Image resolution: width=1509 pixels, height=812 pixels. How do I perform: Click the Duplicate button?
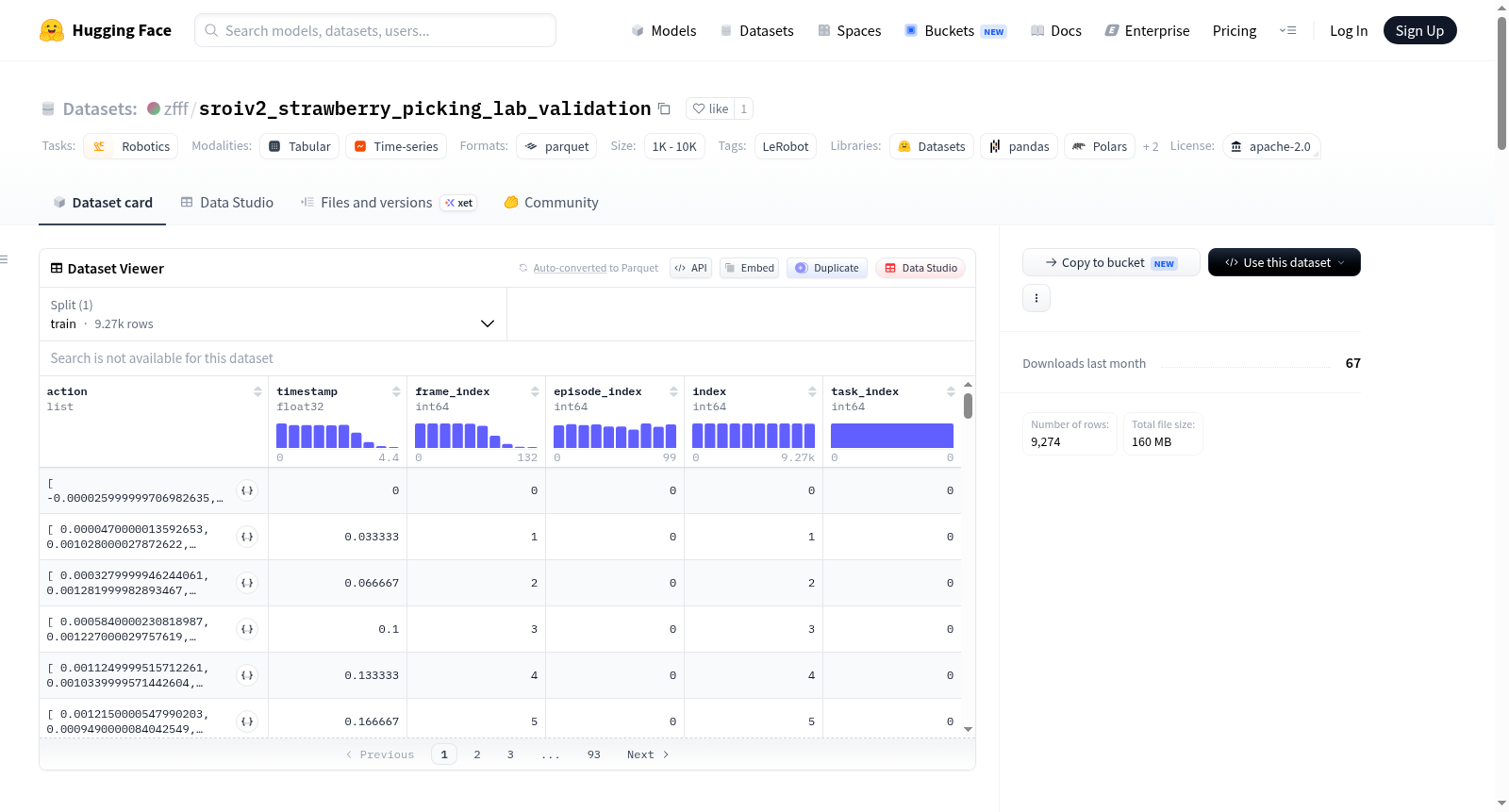[827, 268]
